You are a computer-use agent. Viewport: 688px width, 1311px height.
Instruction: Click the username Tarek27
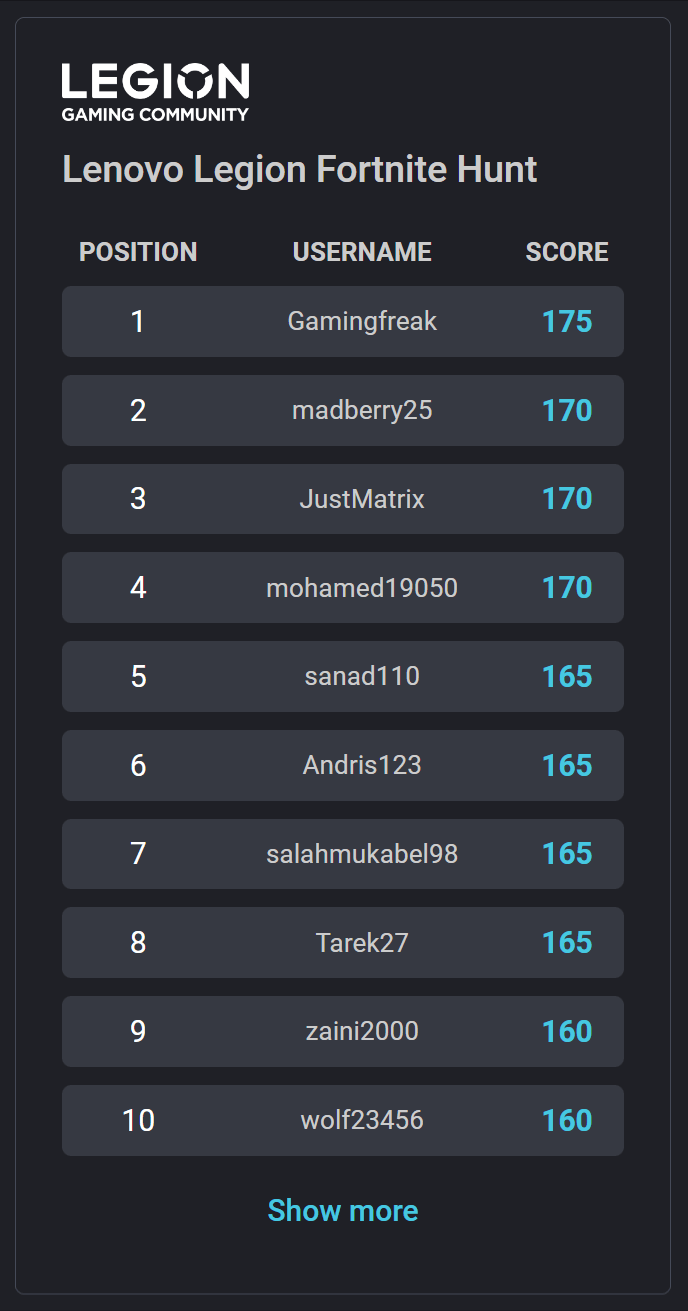point(362,942)
